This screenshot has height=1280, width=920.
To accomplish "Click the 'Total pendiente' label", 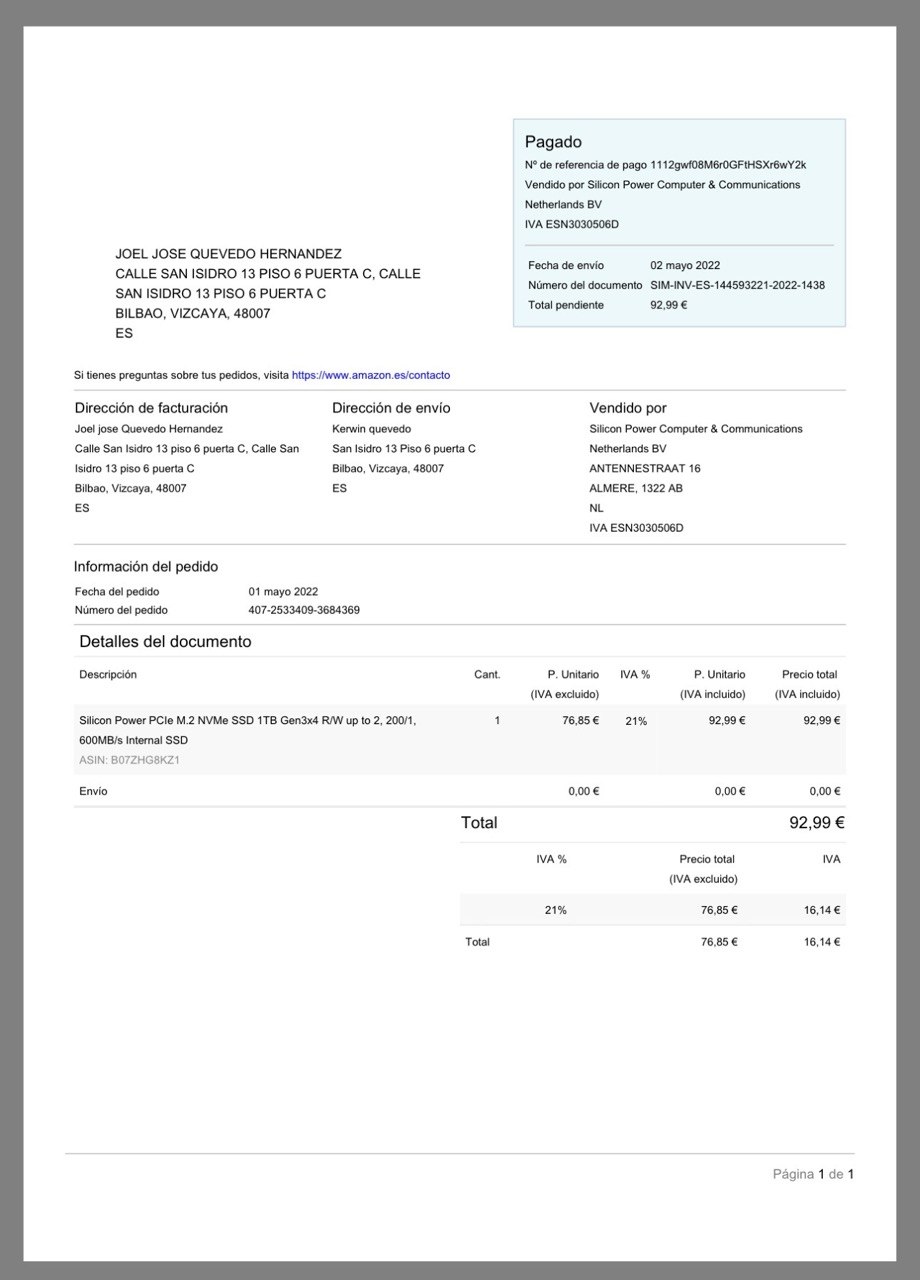I will click(x=566, y=305).
